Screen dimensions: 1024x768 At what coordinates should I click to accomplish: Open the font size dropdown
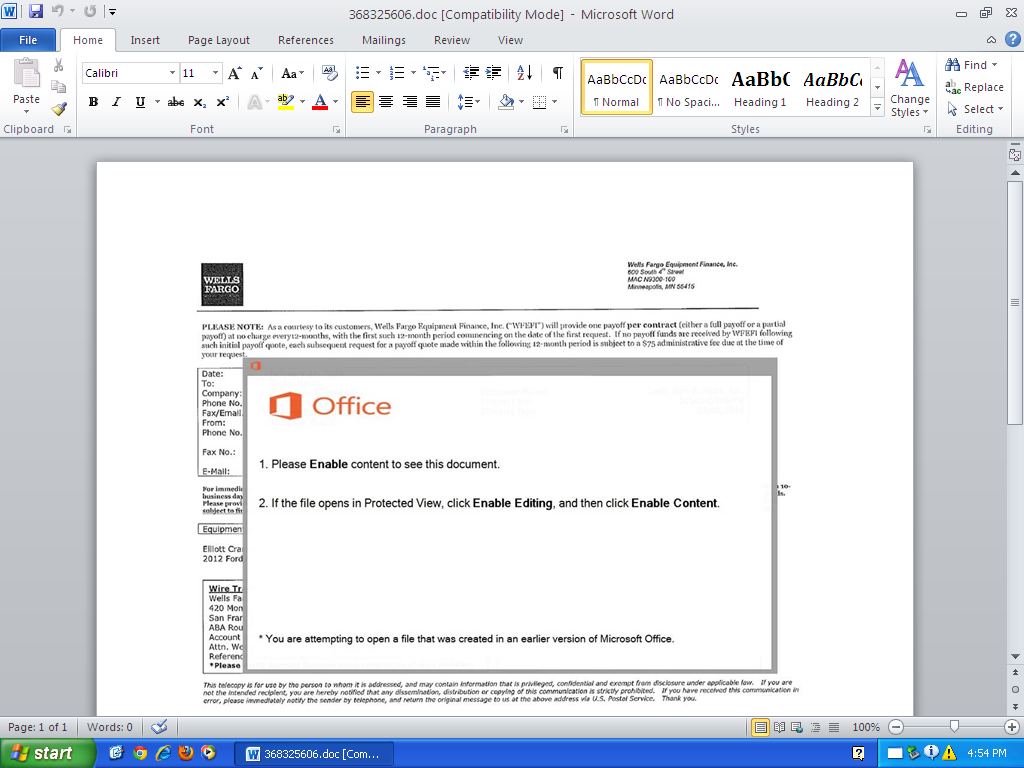(216, 72)
